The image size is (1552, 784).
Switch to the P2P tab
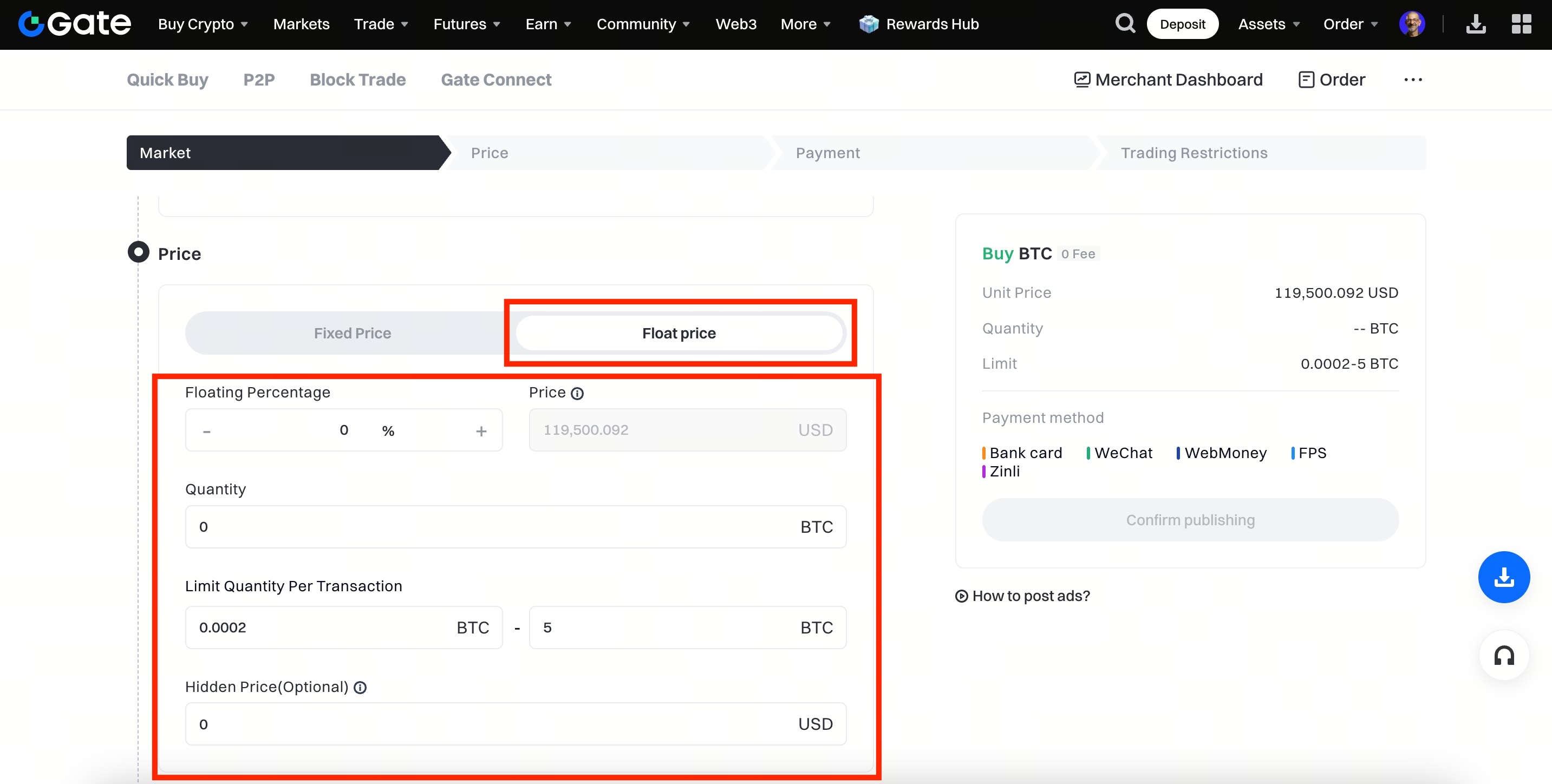(x=259, y=80)
